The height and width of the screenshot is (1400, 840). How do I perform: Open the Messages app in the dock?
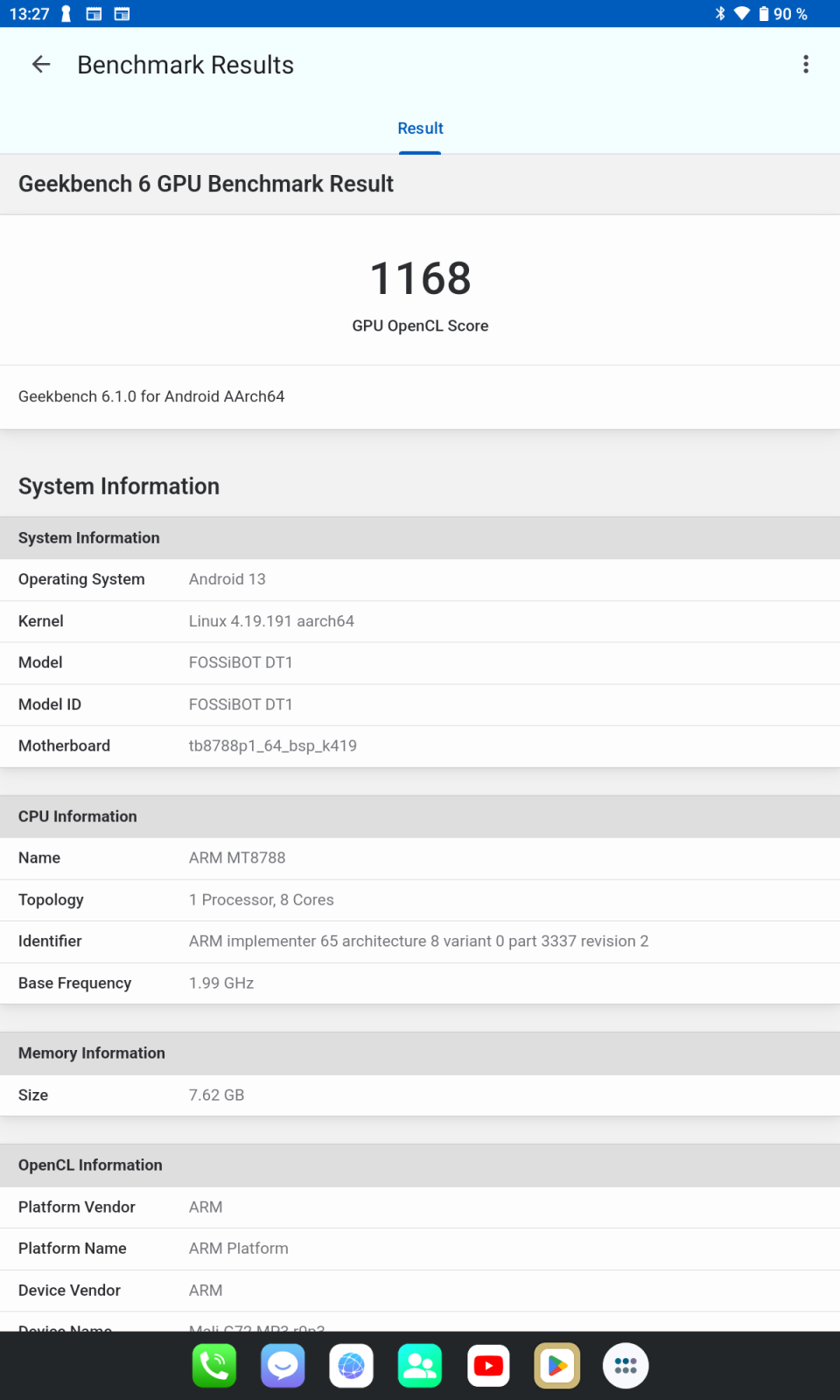pos(283,1366)
